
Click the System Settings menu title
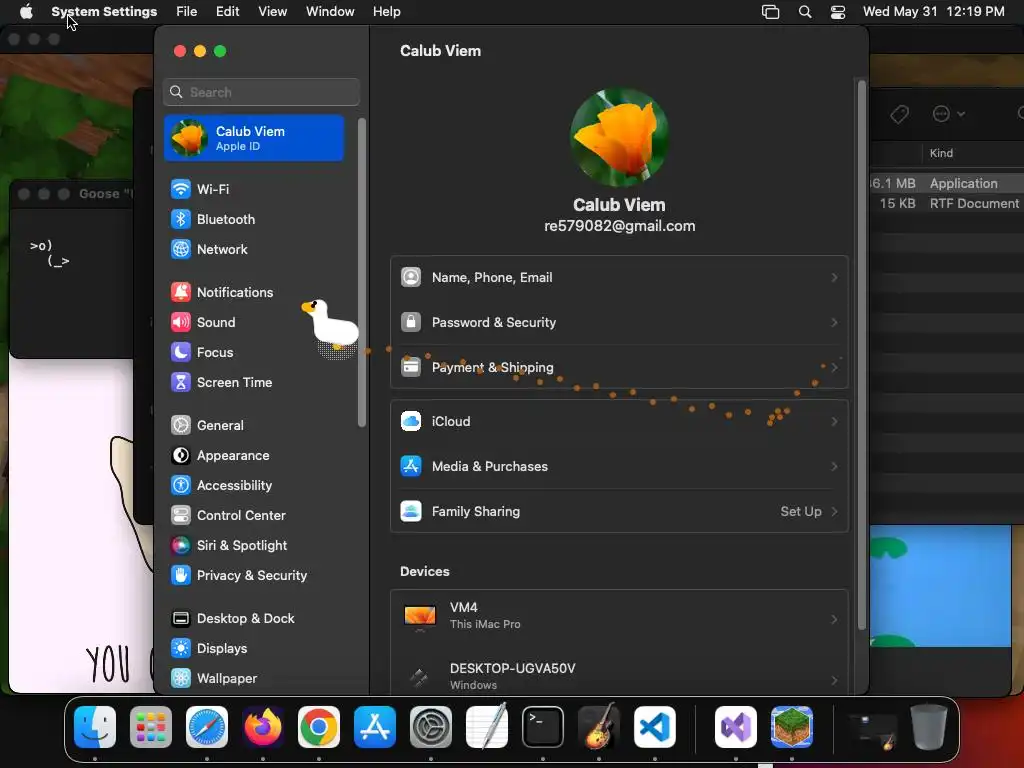pos(104,12)
